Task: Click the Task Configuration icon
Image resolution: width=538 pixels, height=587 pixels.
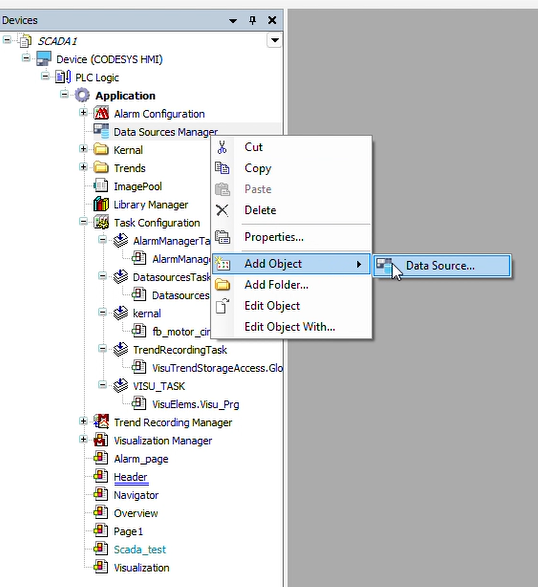Action: [x=101, y=222]
